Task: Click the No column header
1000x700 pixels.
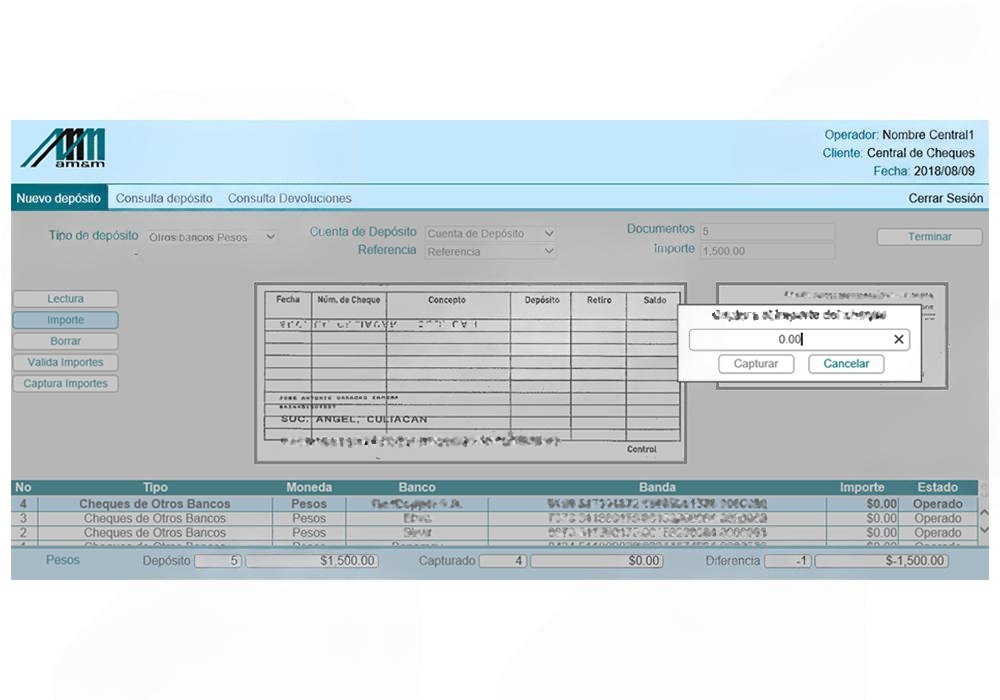Action: [24, 487]
